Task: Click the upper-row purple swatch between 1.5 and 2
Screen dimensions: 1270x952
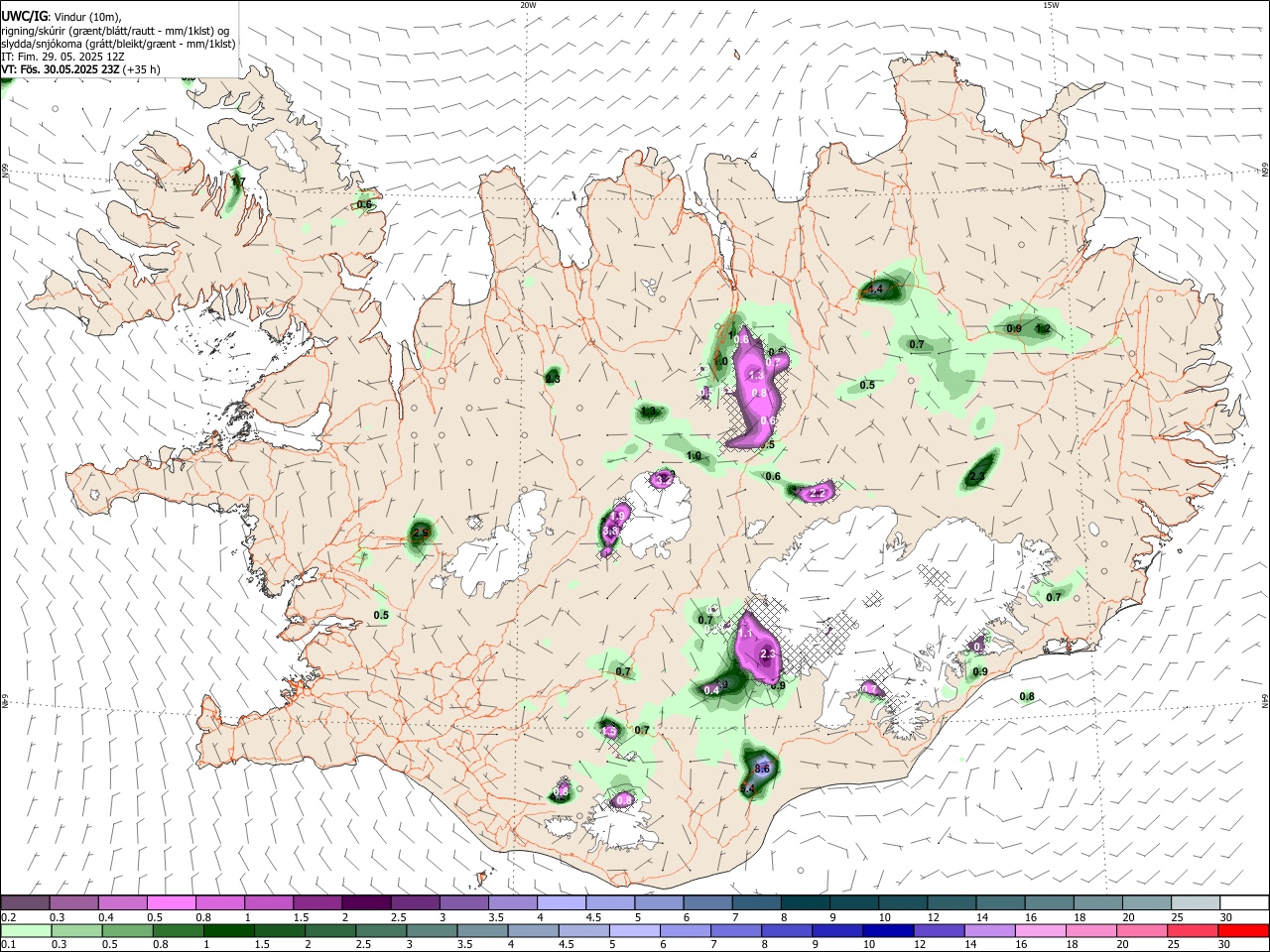Action: [x=317, y=902]
